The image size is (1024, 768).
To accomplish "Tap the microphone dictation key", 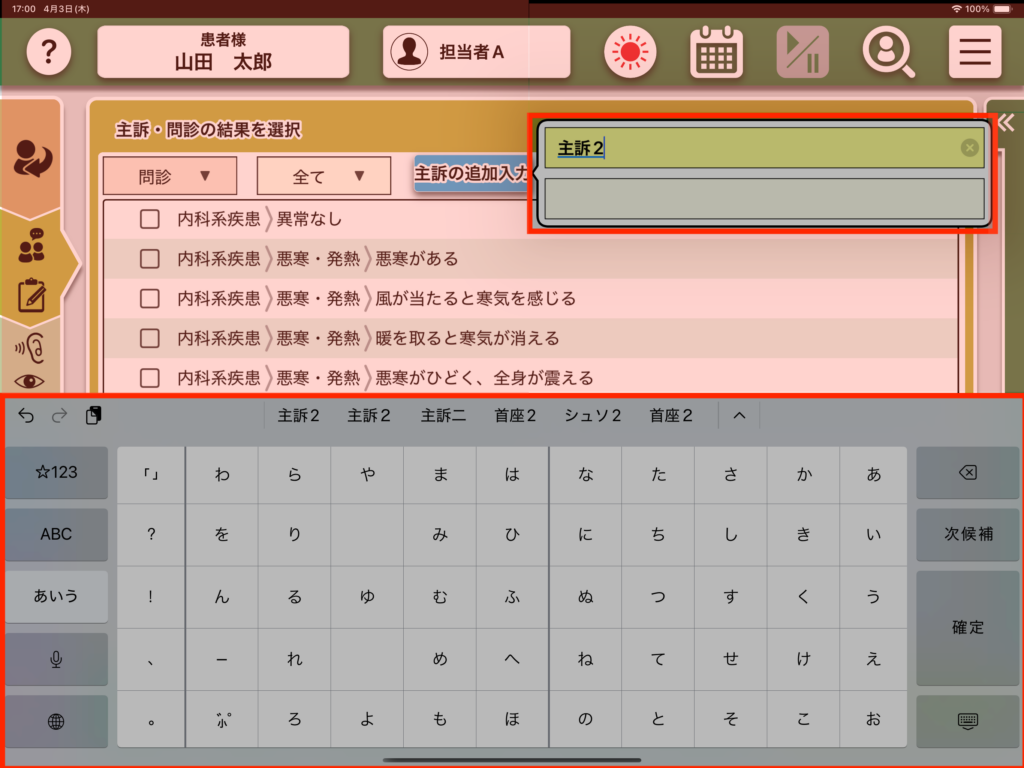I will (x=56, y=659).
